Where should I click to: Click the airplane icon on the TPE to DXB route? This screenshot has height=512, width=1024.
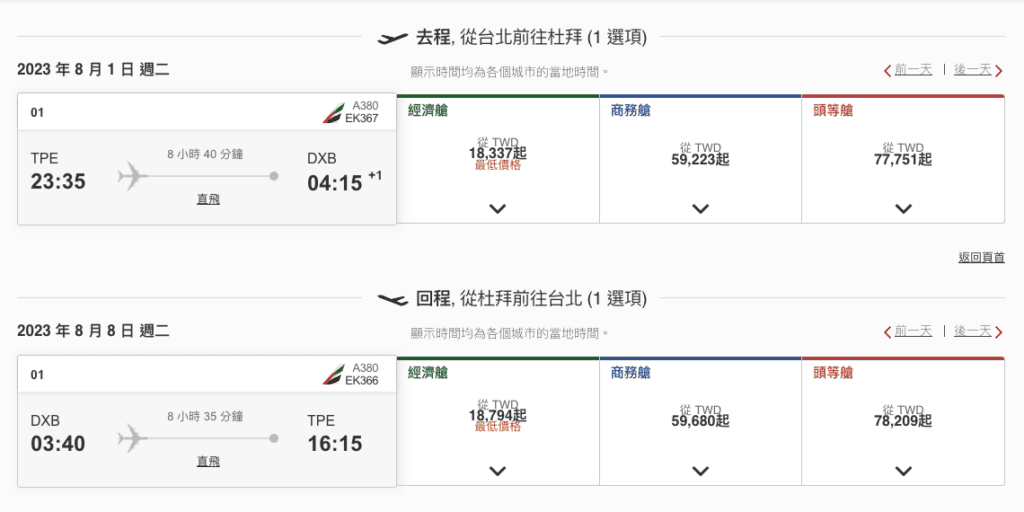click(x=133, y=176)
